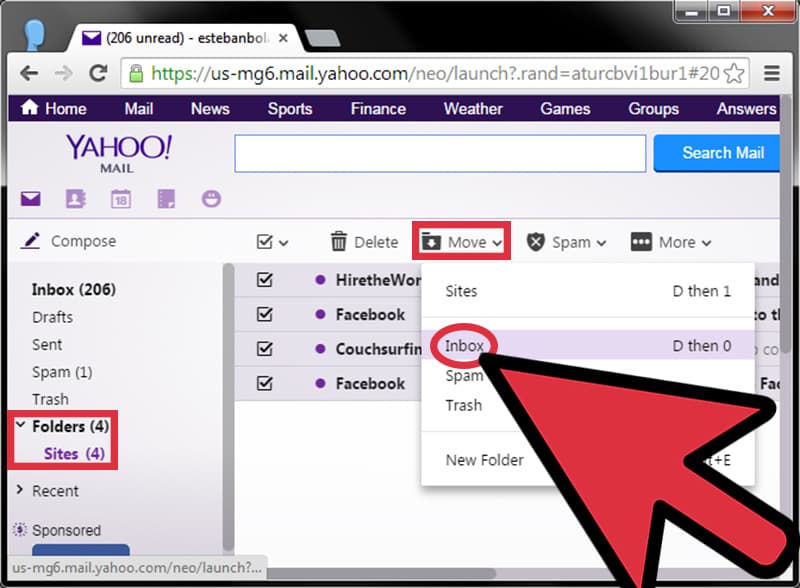Choose New Folder in Move menu
Screen dimensions: 800x588
click(x=485, y=460)
